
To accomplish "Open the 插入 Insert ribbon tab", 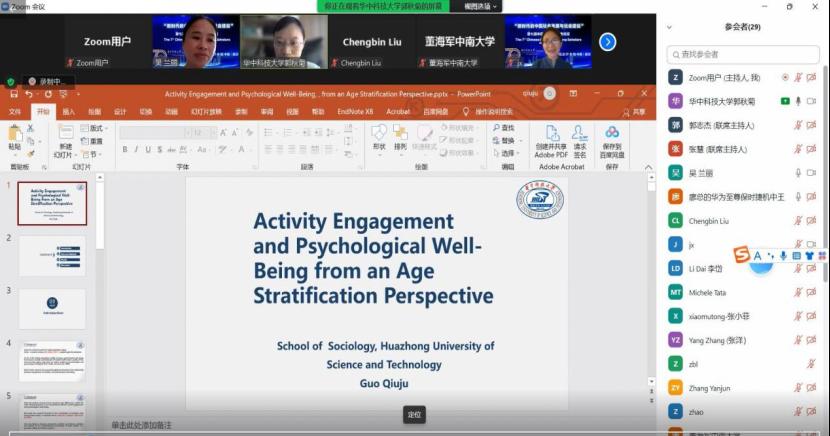I will tap(68, 112).
